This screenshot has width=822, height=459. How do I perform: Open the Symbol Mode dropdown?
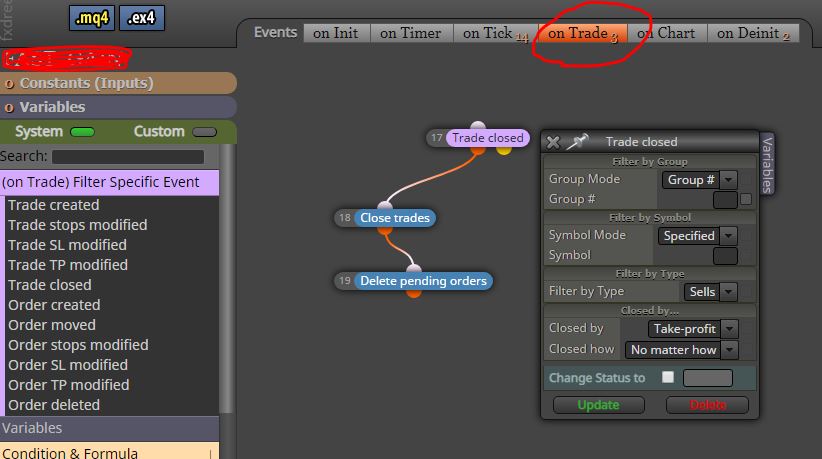(698, 236)
